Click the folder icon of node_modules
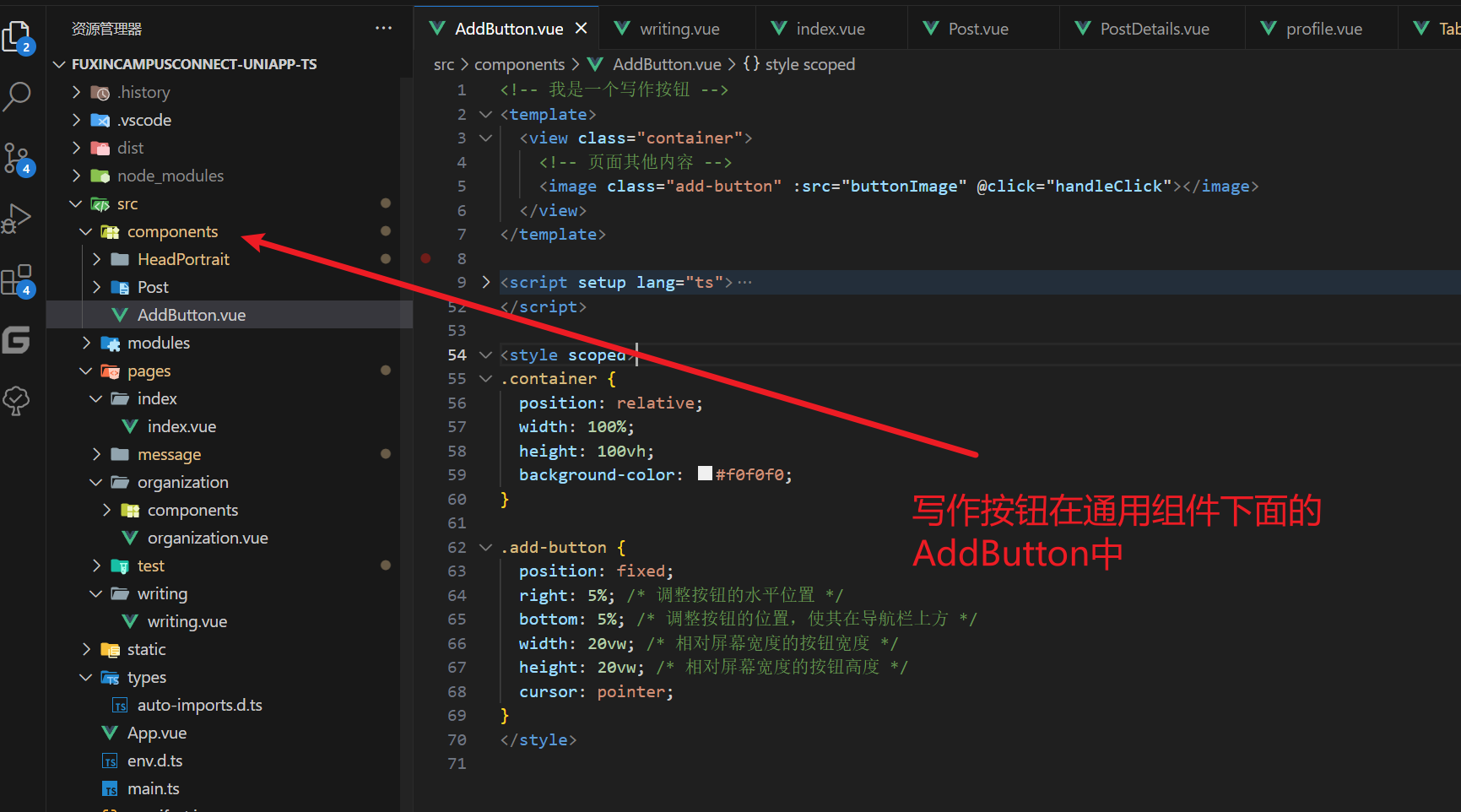Image resolution: width=1461 pixels, height=812 pixels. [x=100, y=176]
